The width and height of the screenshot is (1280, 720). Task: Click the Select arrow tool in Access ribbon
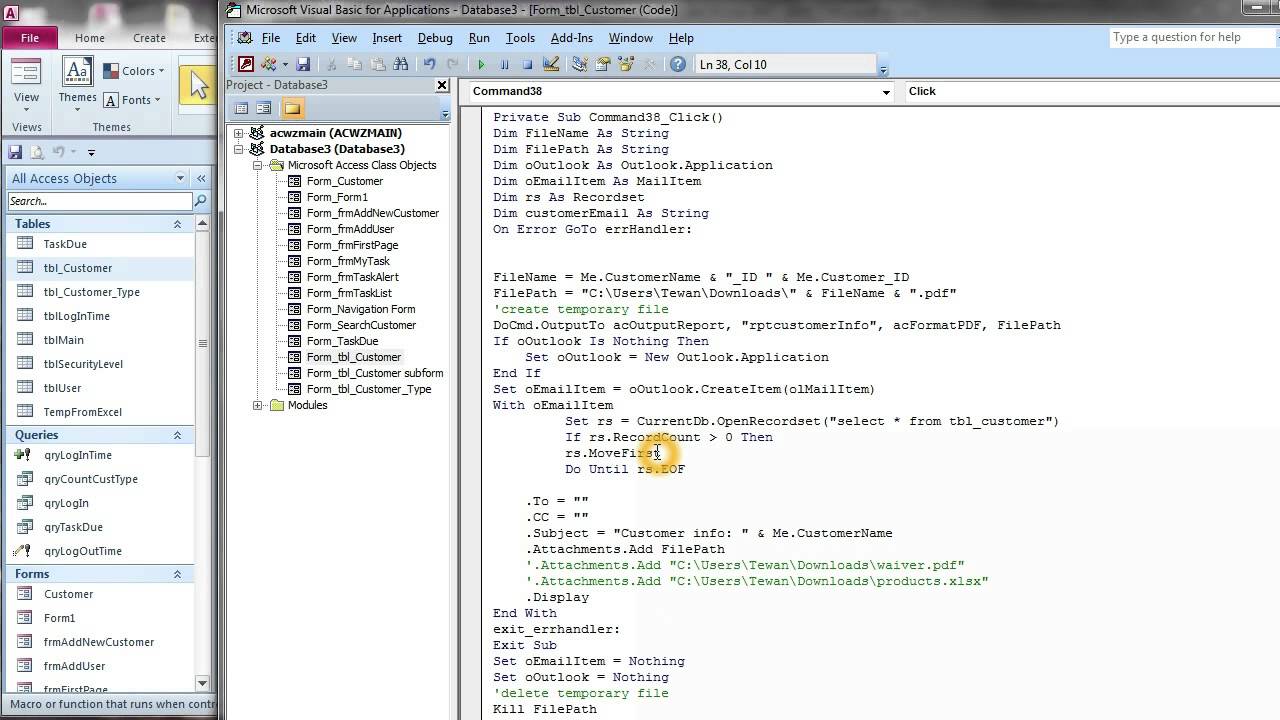coord(198,85)
